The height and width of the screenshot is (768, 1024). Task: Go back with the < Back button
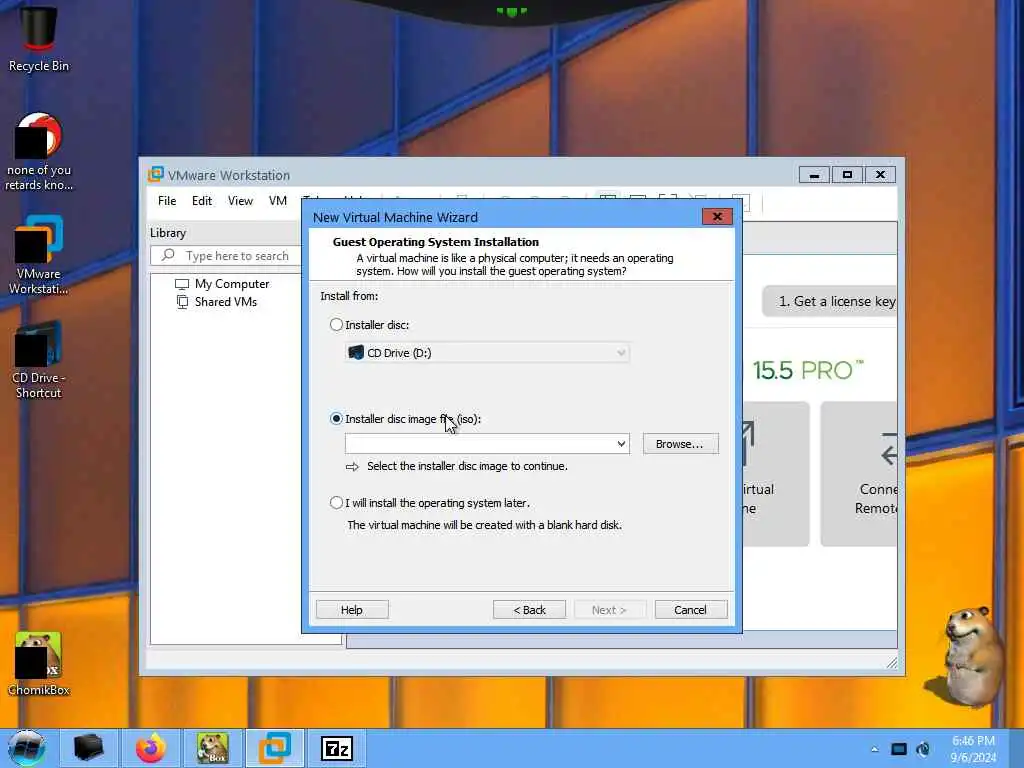[530, 610]
